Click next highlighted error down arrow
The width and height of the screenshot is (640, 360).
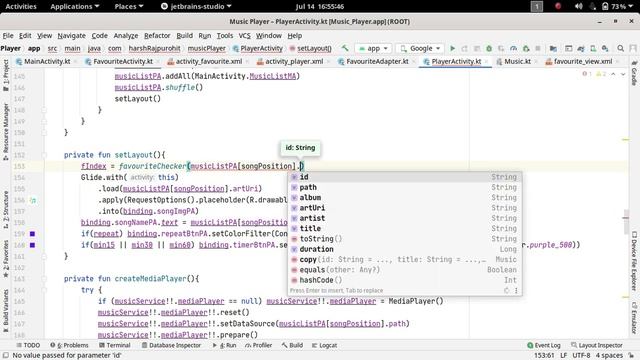(623, 74)
